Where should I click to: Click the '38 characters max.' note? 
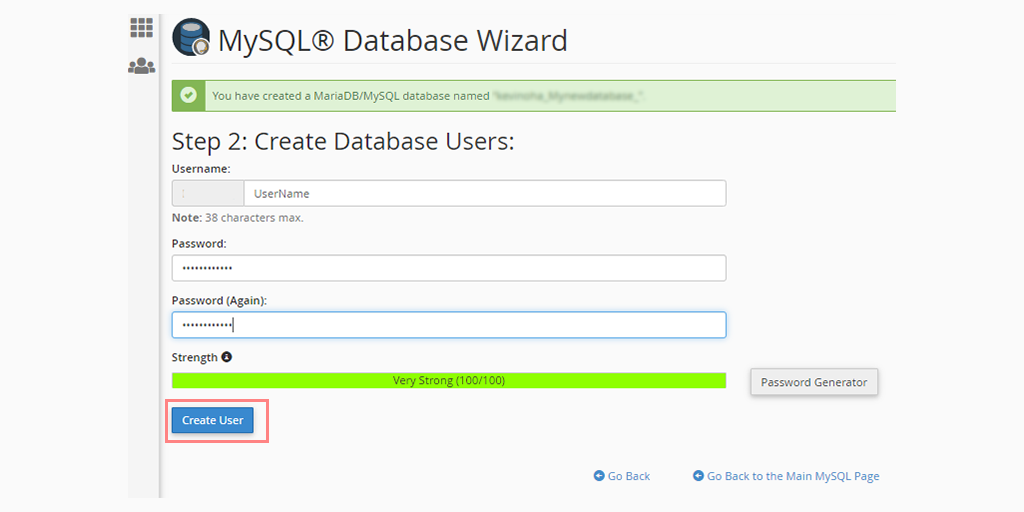pos(254,217)
